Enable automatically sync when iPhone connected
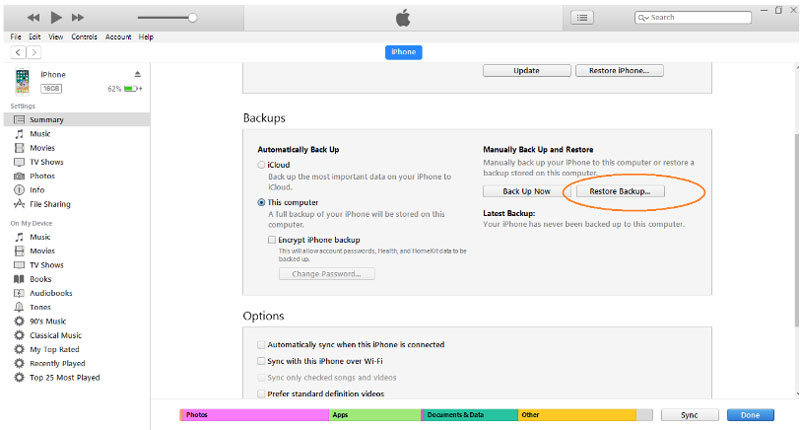The height and width of the screenshot is (430, 800). (x=261, y=345)
